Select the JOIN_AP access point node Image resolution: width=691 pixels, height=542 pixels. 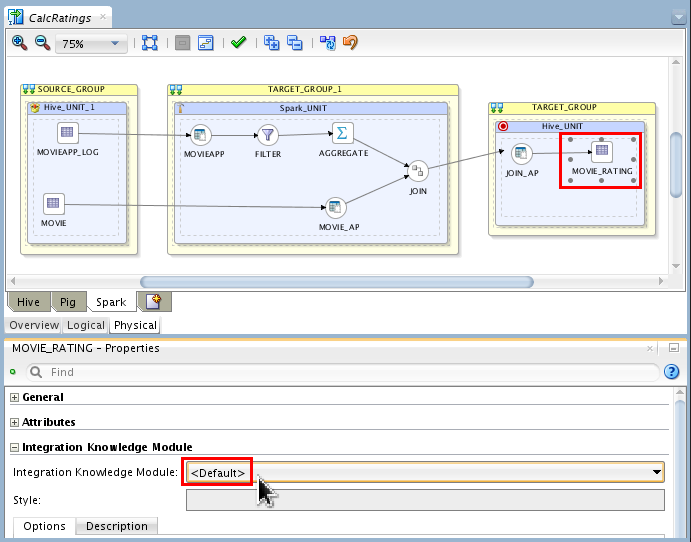pos(521,153)
